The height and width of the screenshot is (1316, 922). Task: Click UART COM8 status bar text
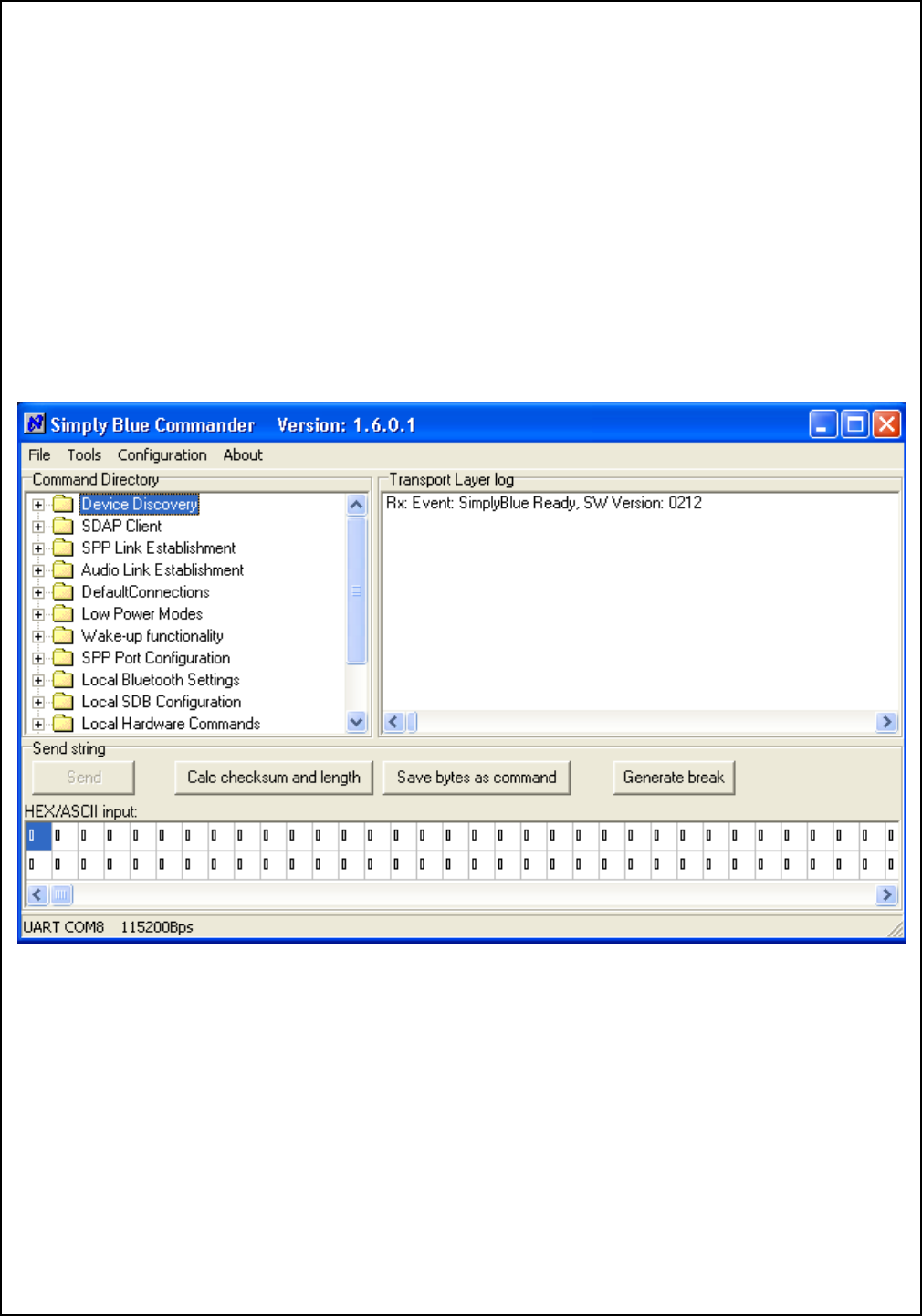[x=64, y=926]
